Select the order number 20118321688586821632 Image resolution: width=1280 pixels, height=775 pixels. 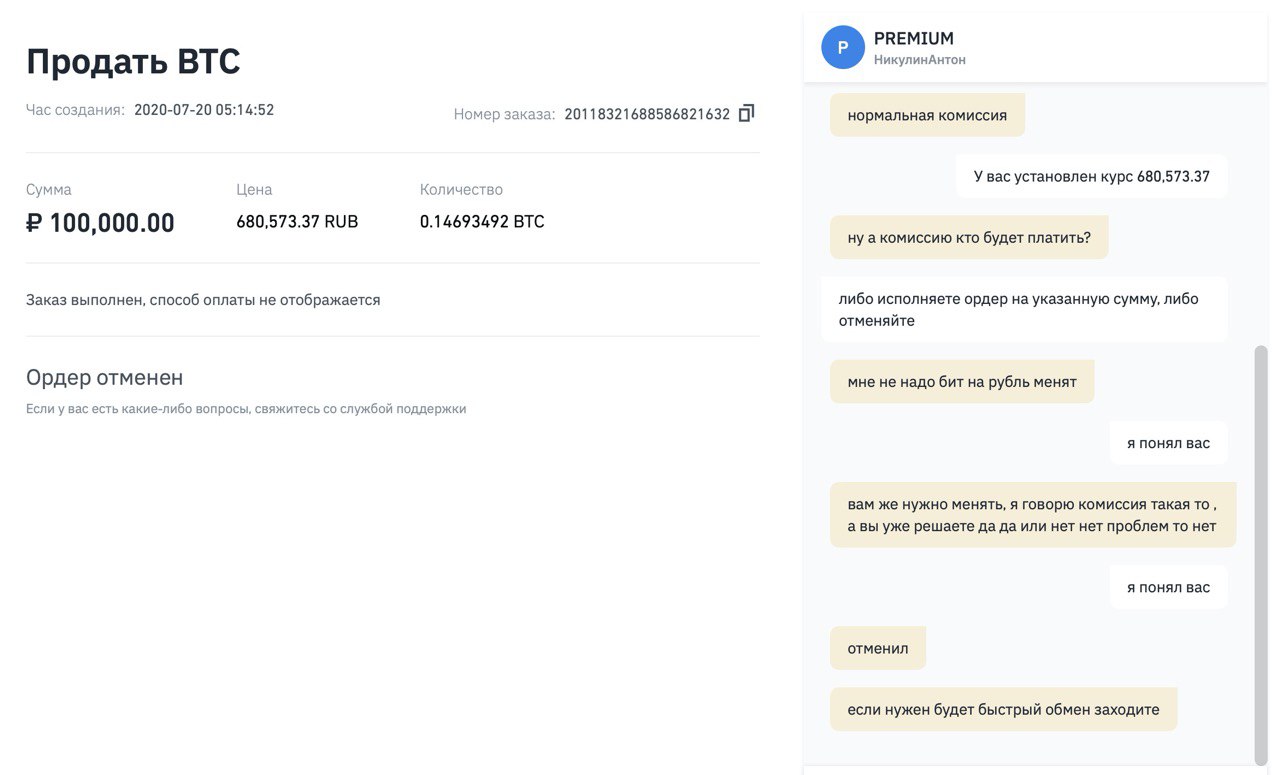pos(647,114)
